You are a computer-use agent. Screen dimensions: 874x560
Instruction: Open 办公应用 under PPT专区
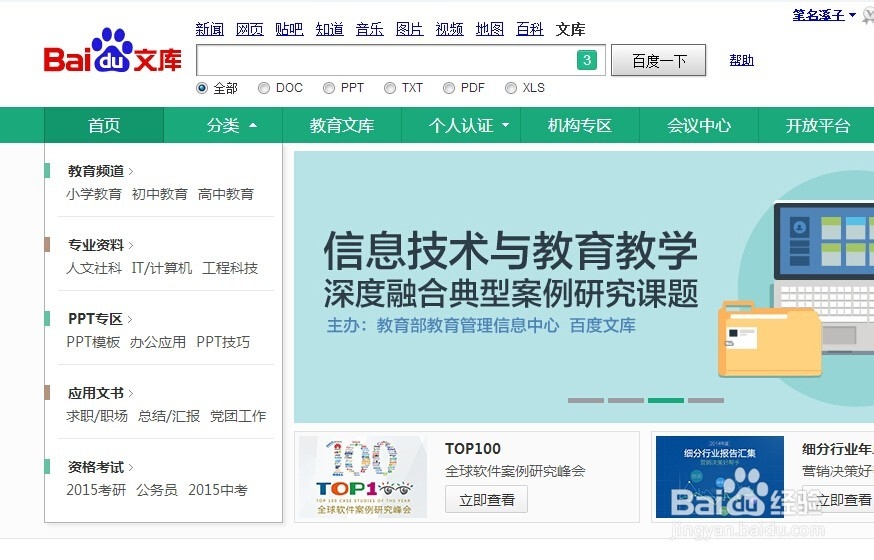point(158,342)
